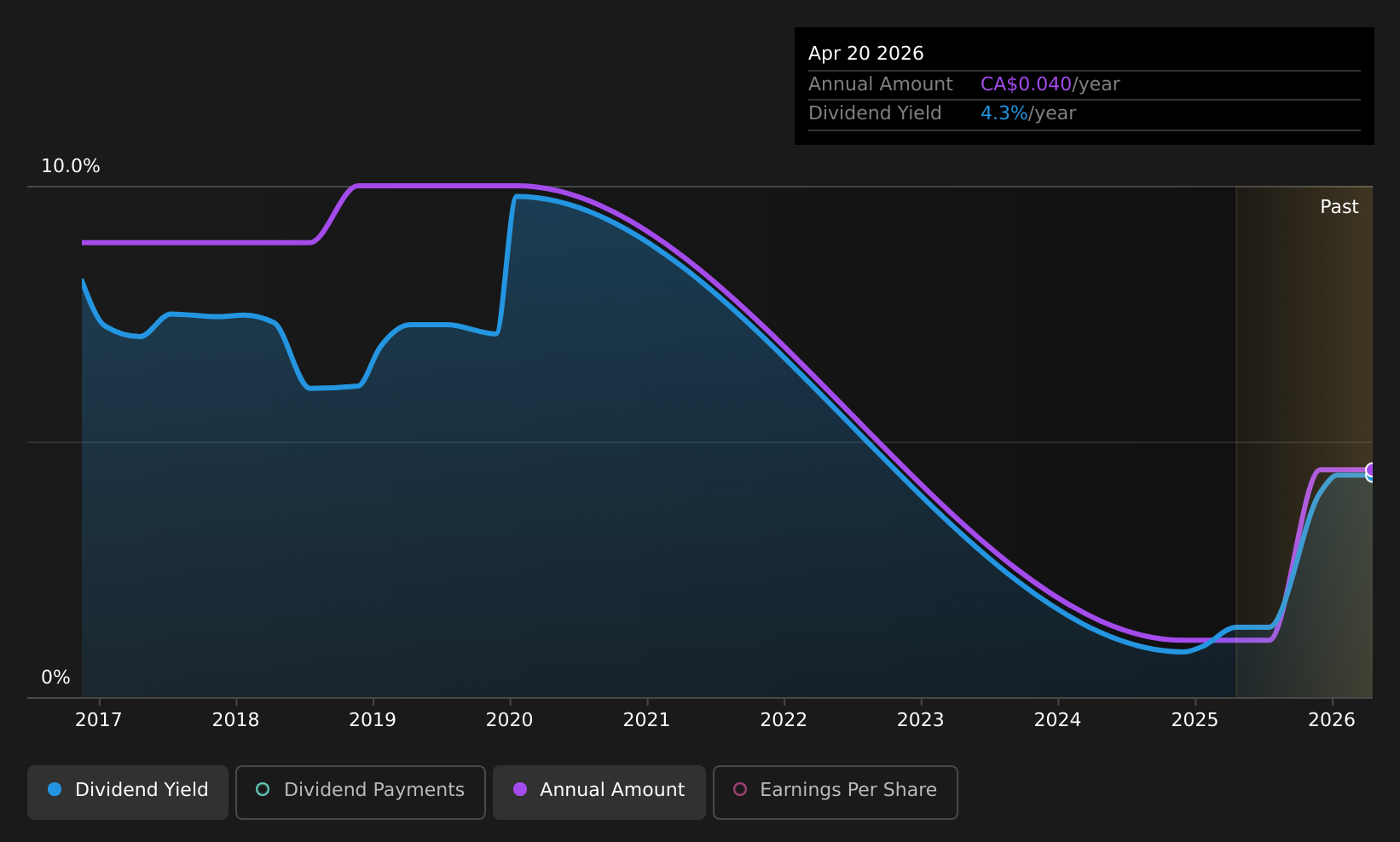Click the blue Dividend Yield legend dot

tap(55, 789)
